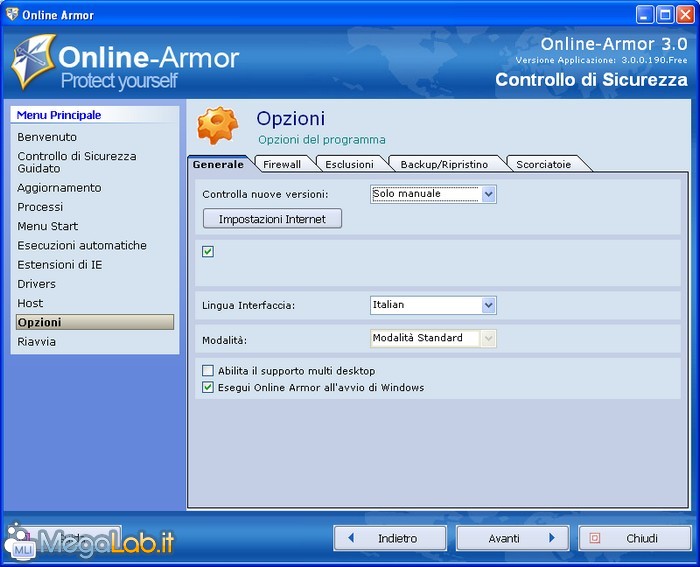The image size is (700, 567).
Task: Open the Modalità Standard dropdown
Action: click(433, 338)
